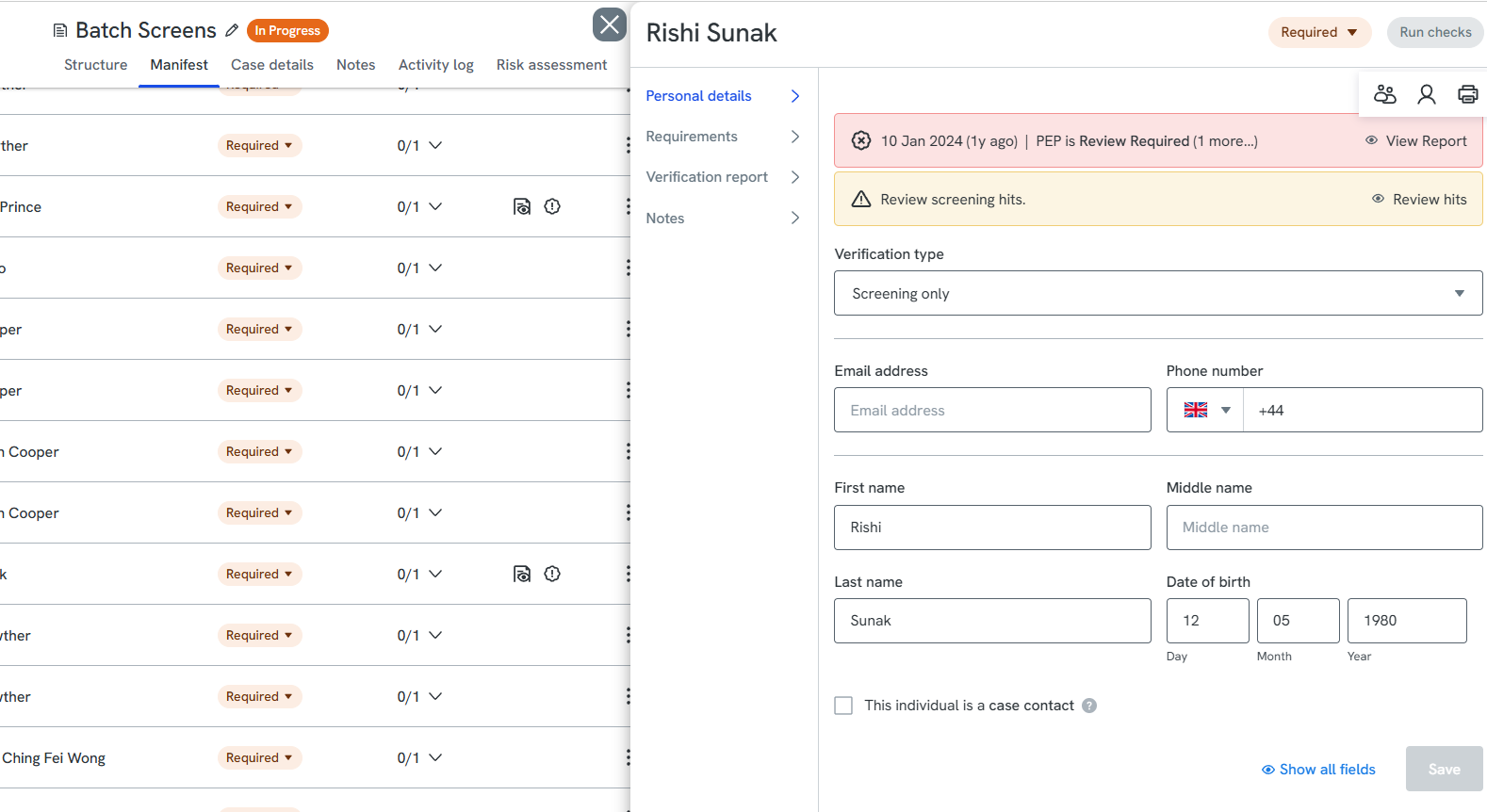Image resolution: width=1487 pixels, height=812 pixels.
Task: Click the printer icon in panel toolbar
Action: 1468,94
